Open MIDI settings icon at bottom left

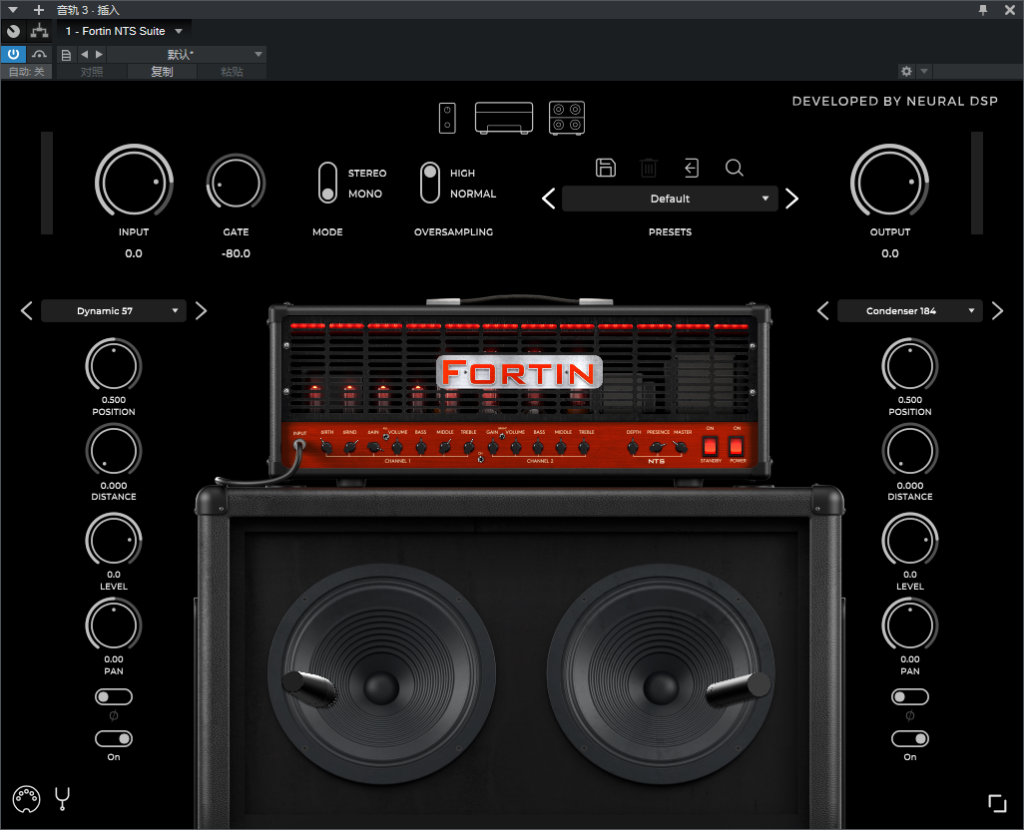click(x=26, y=799)
